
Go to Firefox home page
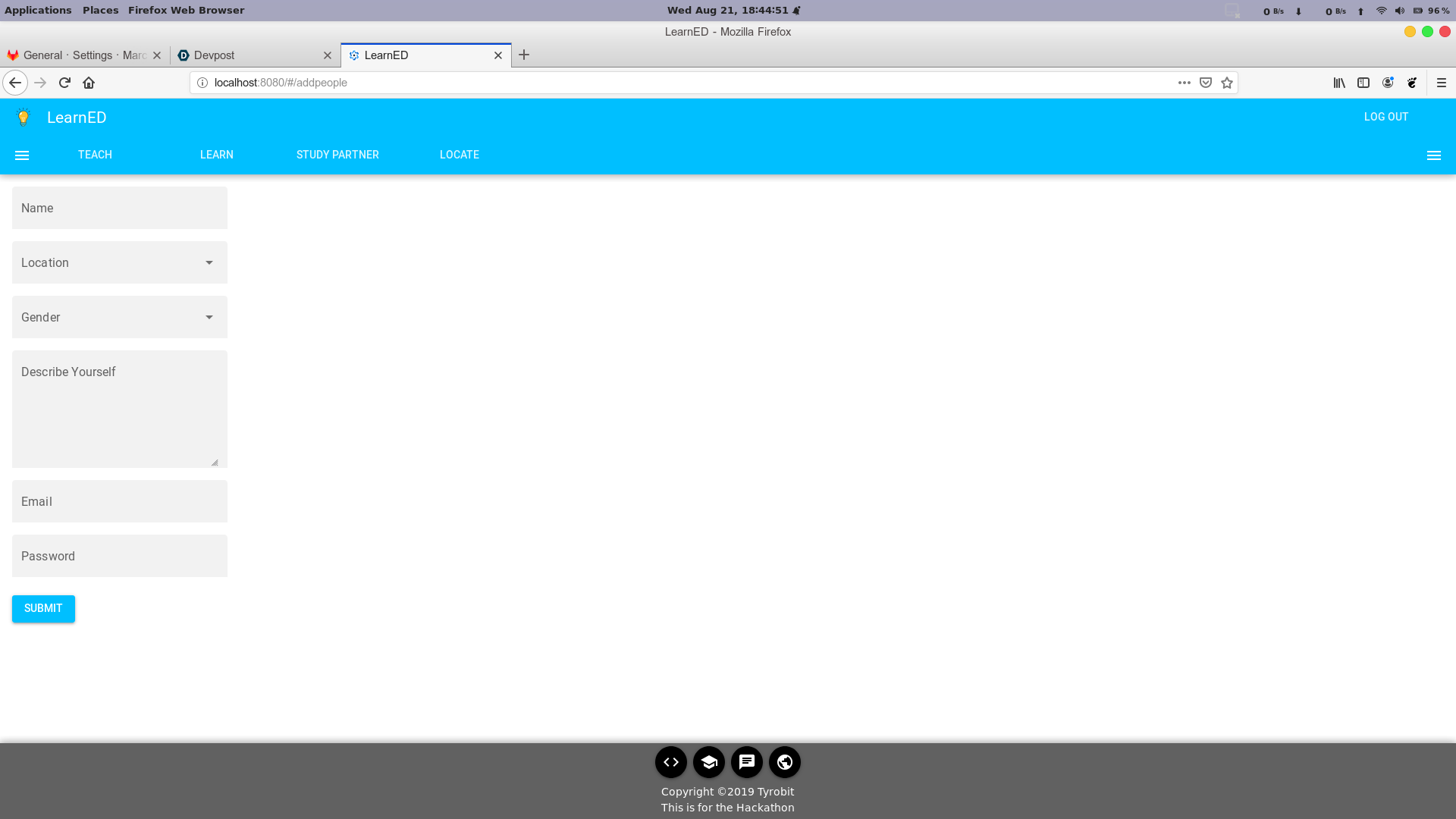click(89, 83)
